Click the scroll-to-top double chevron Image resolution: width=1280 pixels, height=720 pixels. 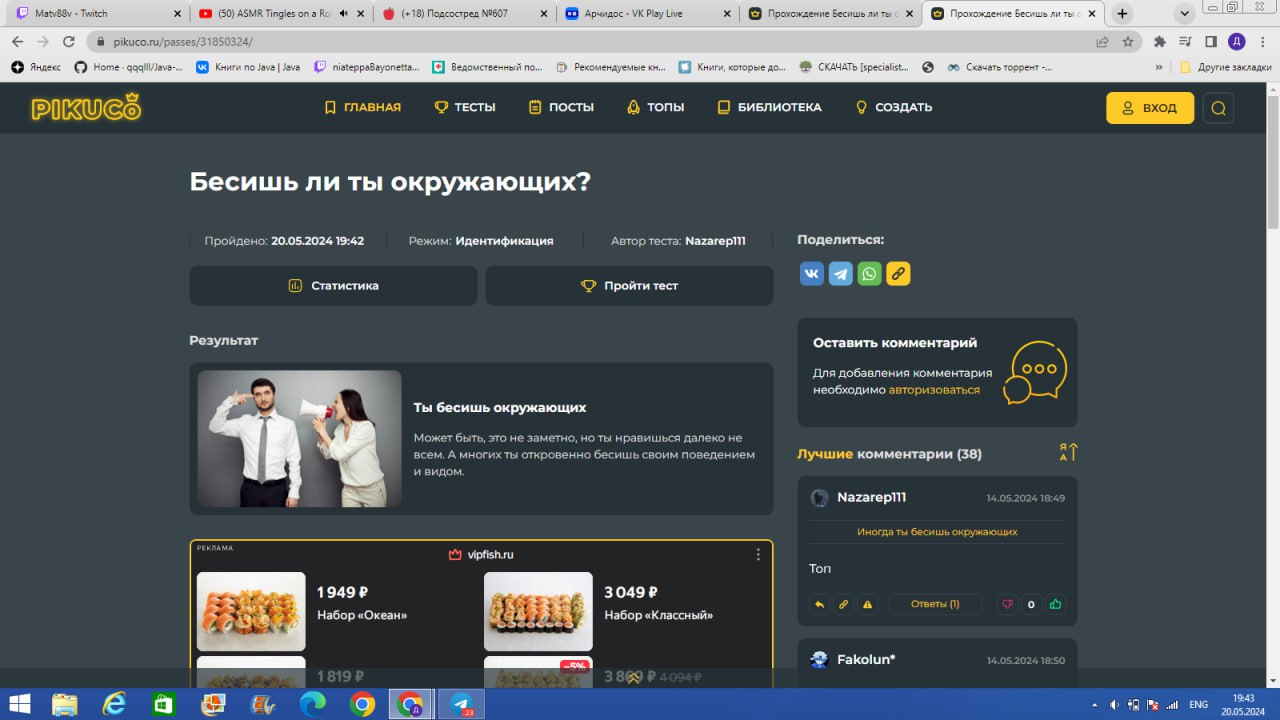634,677
